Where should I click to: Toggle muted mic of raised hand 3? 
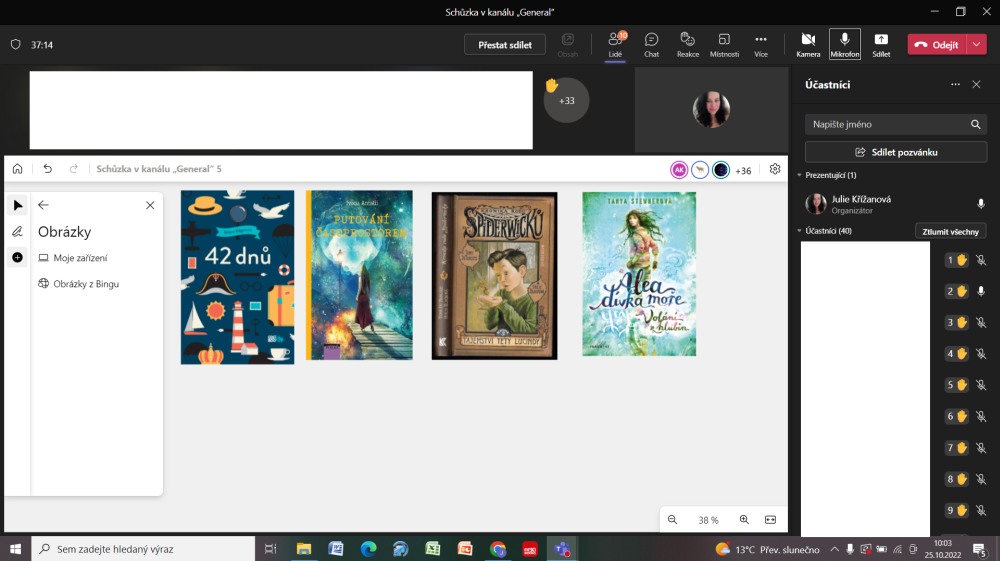pos(981,322)
